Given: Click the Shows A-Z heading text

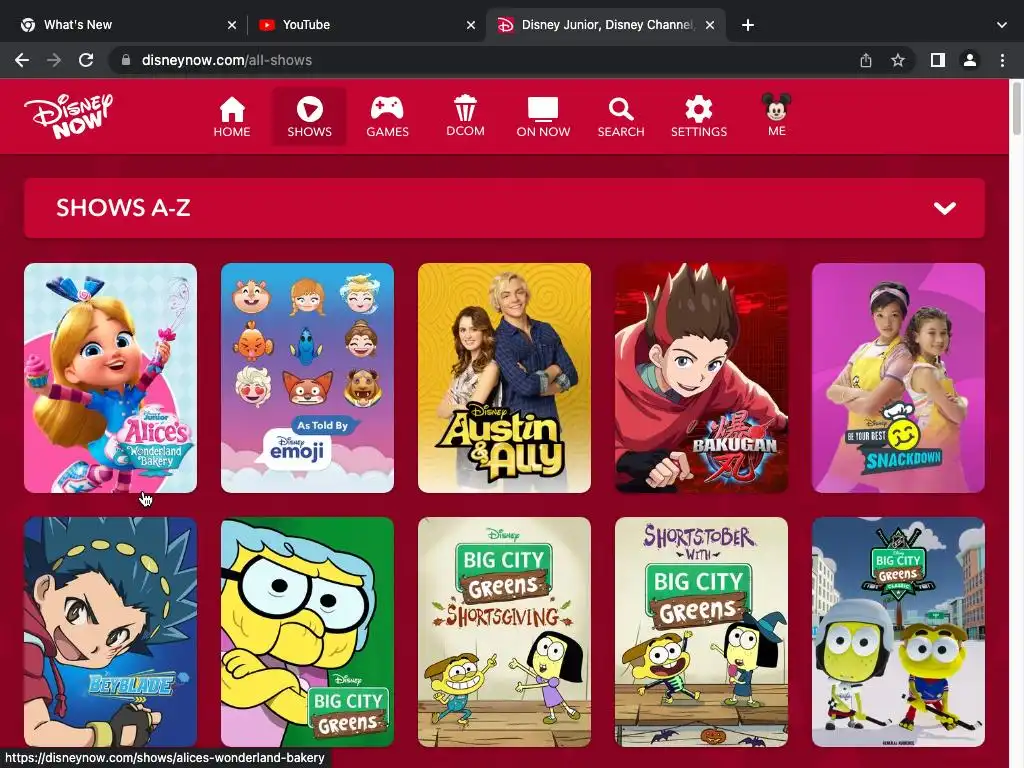Looking at the screenshot, I should [x=123, y=208].
